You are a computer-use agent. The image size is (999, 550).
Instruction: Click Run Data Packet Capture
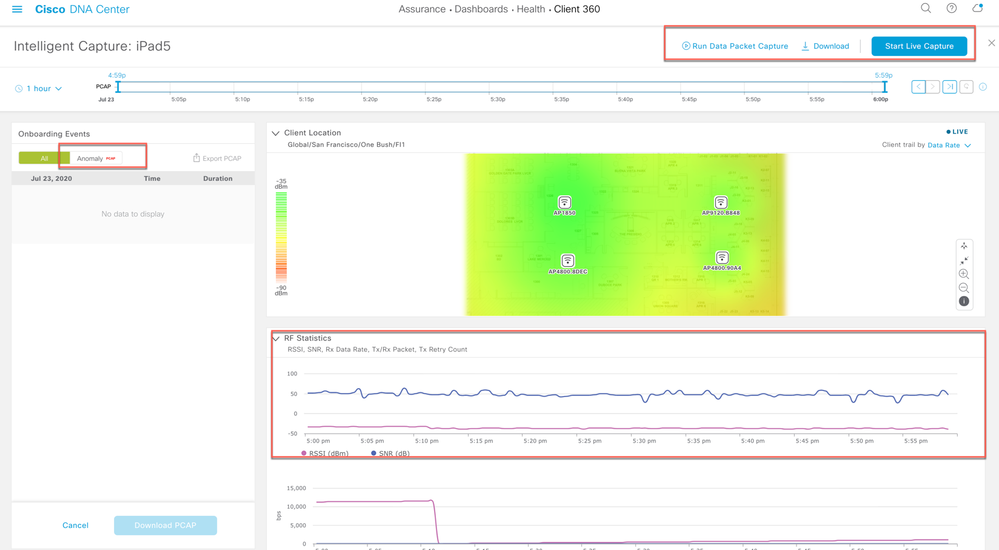735,46
